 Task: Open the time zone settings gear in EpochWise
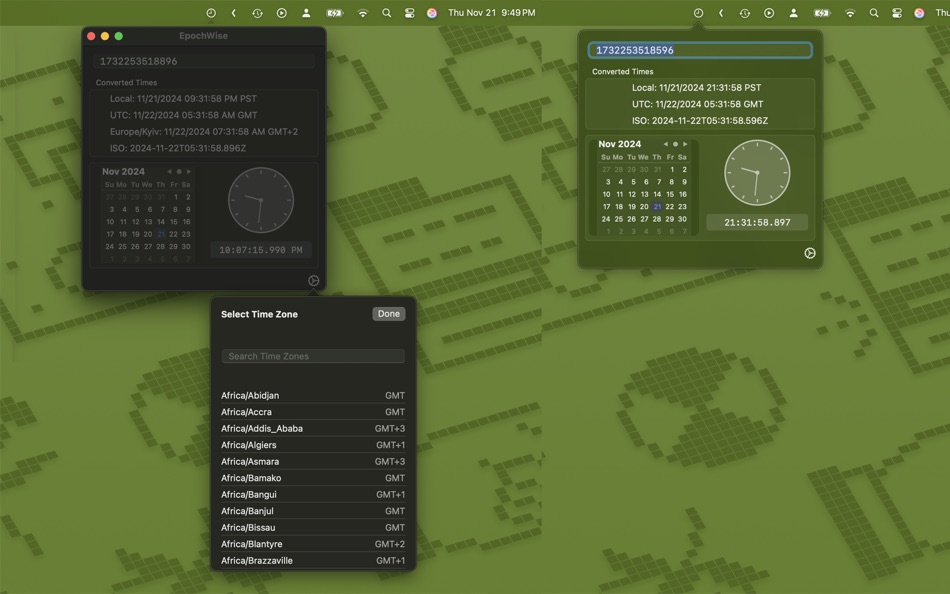click(313, 280)
